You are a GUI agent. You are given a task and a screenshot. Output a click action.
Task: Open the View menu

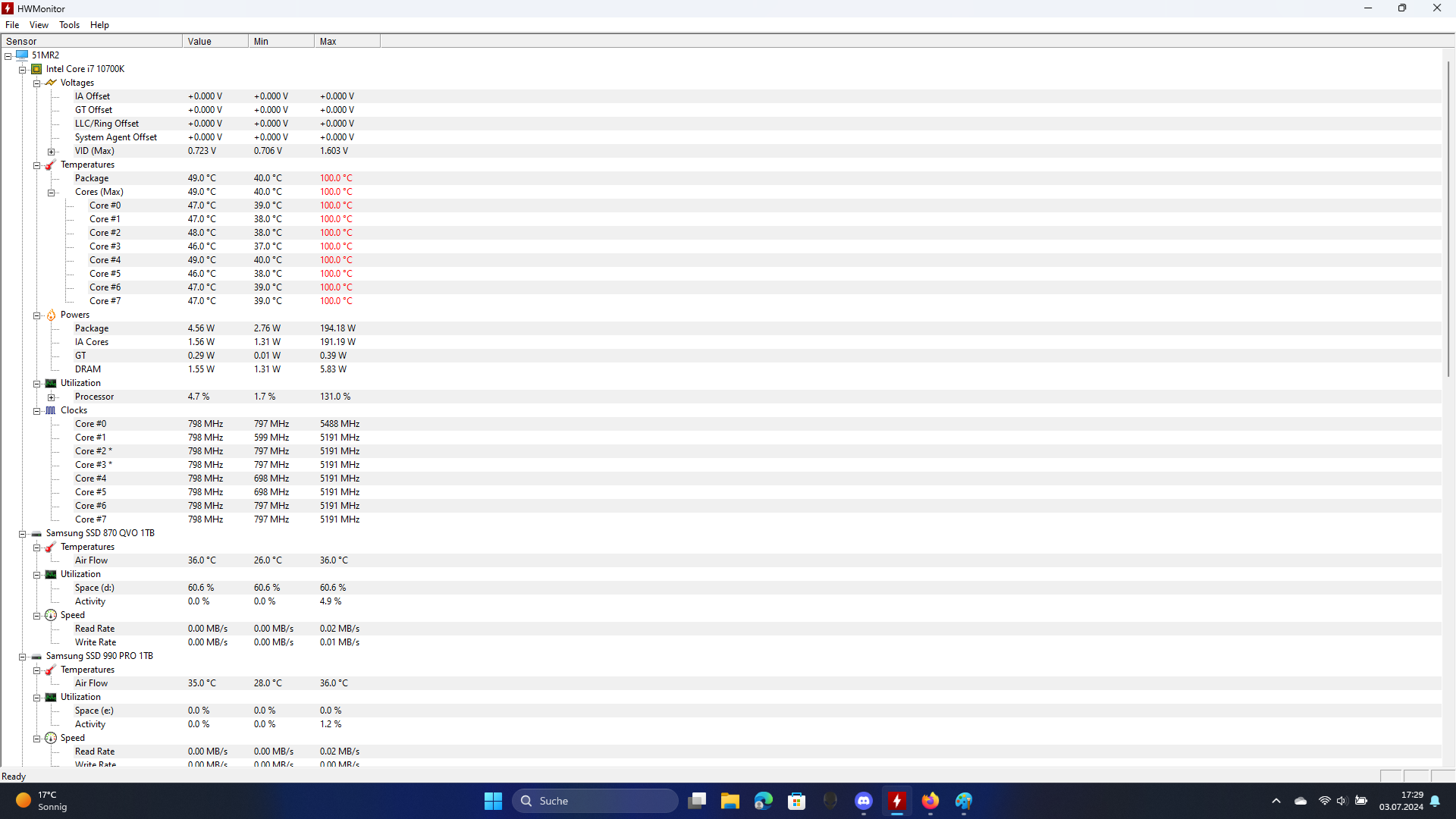[x=39, y=25]
